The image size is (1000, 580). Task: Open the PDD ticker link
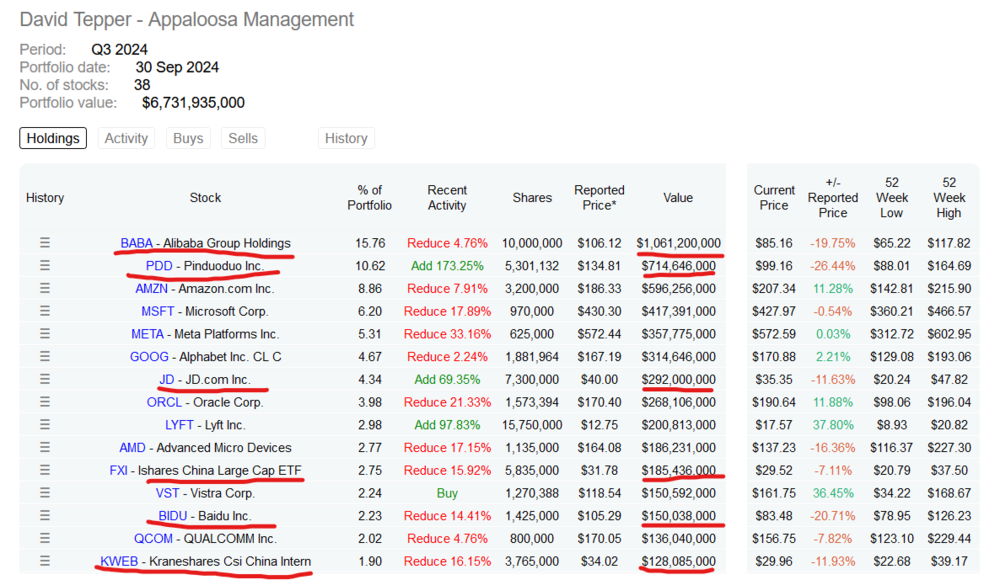pos(159,266)
